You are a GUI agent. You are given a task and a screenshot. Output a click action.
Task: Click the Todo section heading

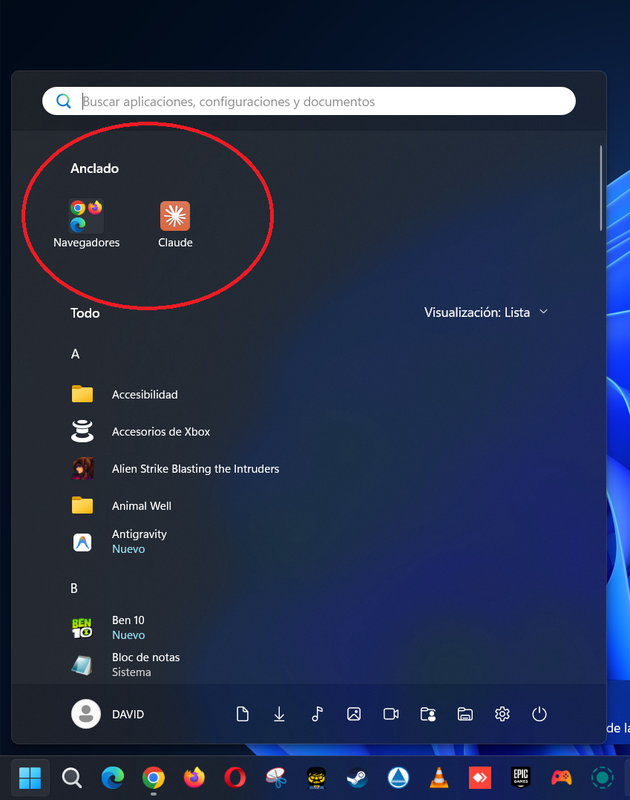click(x=85, y=313)
